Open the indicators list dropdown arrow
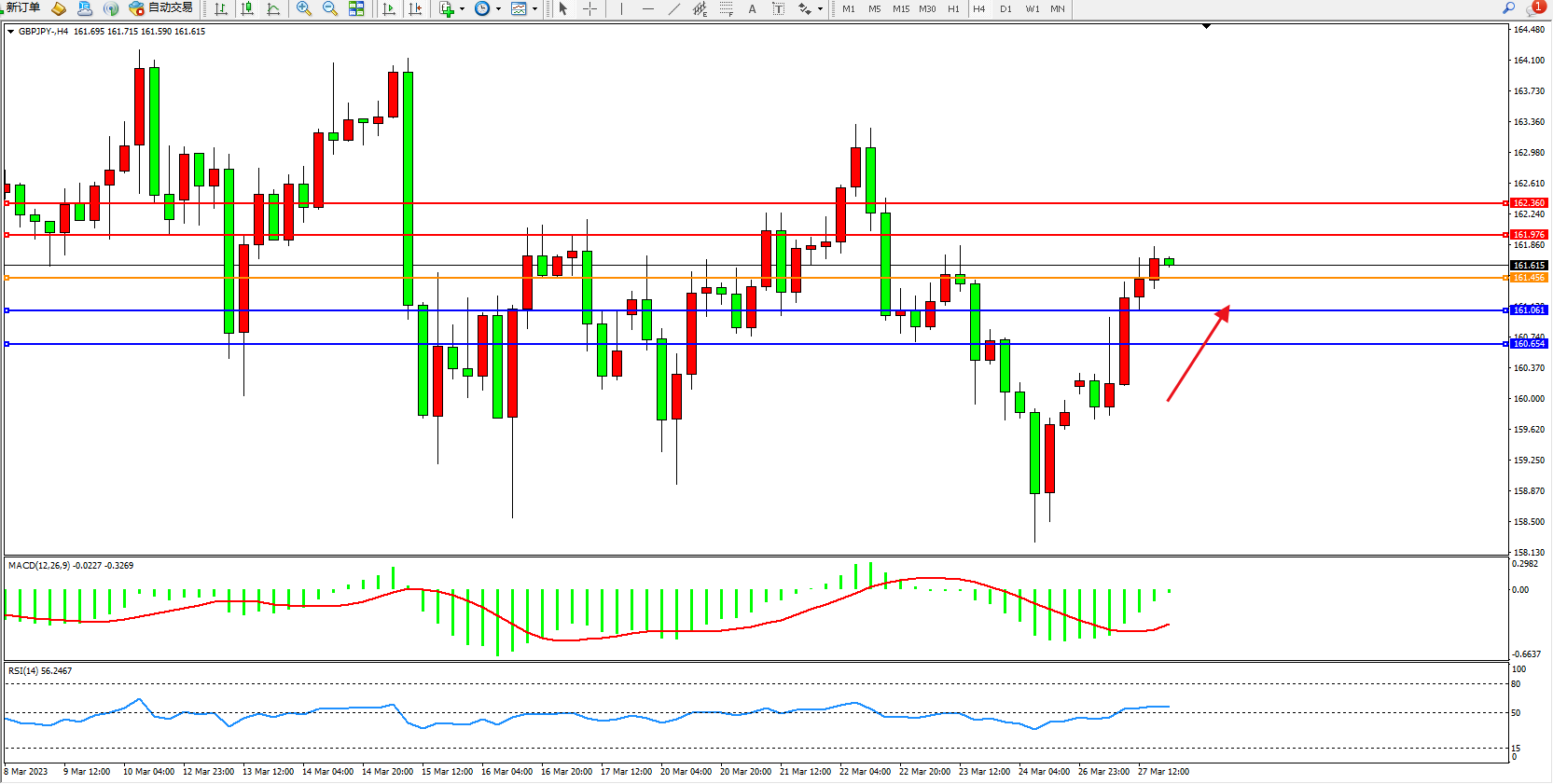The width and height of the screenshot is (1553, 784). click(x=462, y=9)
